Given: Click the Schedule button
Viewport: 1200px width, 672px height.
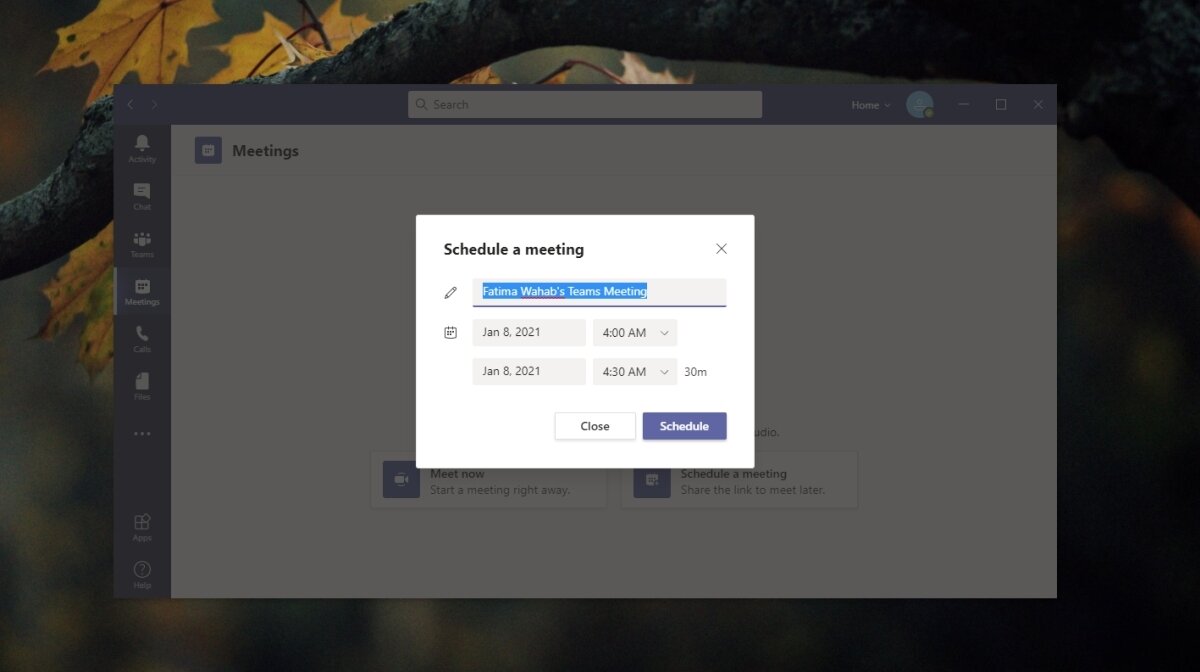Looking at the screenshot, I should pyautogui.click(x=685, y=426).
